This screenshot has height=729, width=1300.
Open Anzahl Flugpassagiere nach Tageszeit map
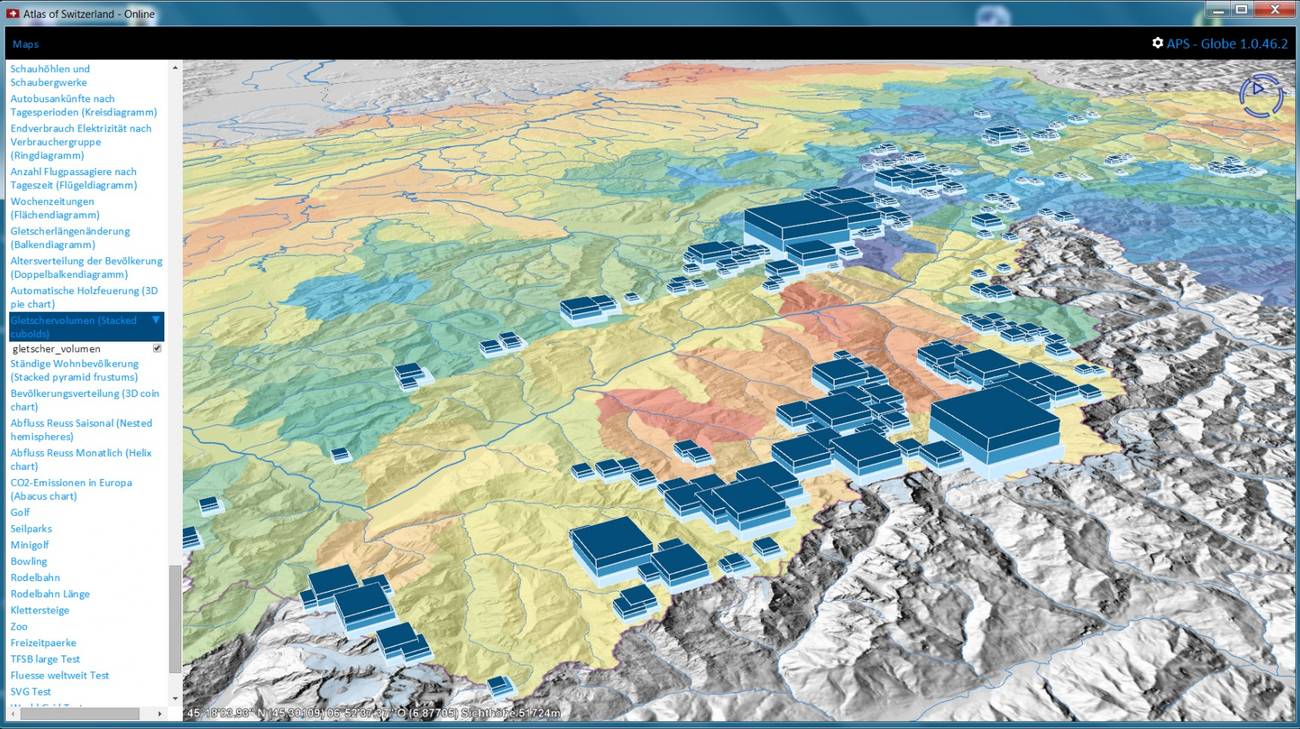point(74,178)
